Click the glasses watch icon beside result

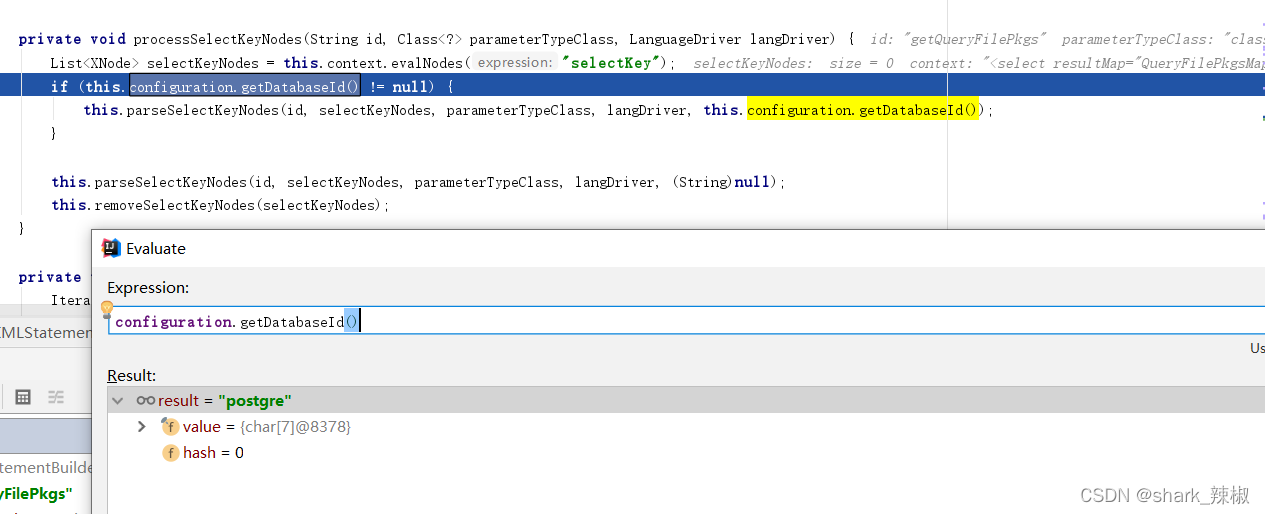146,400
